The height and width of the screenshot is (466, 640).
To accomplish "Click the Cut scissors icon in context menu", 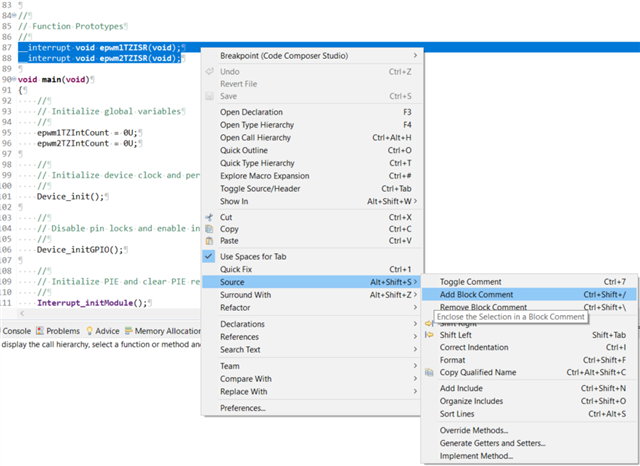I will [209, 217].
